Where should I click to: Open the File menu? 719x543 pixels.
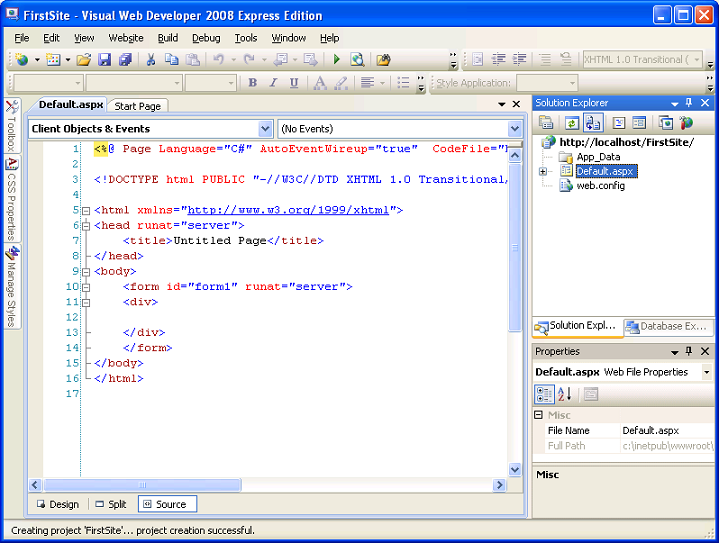point(22,38)
